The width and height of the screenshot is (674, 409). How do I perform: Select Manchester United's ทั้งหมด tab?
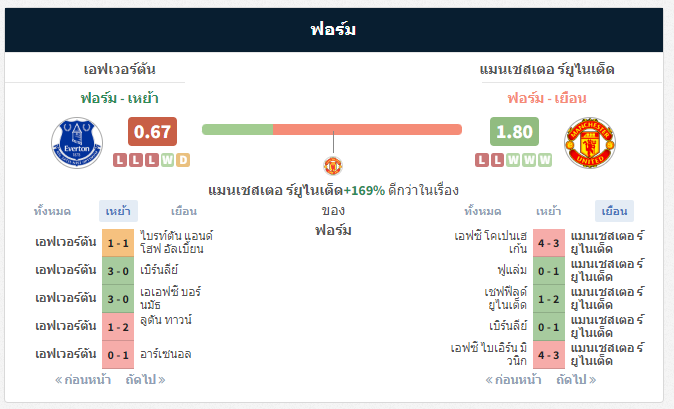pyautogui.click(x=482, y=211)
